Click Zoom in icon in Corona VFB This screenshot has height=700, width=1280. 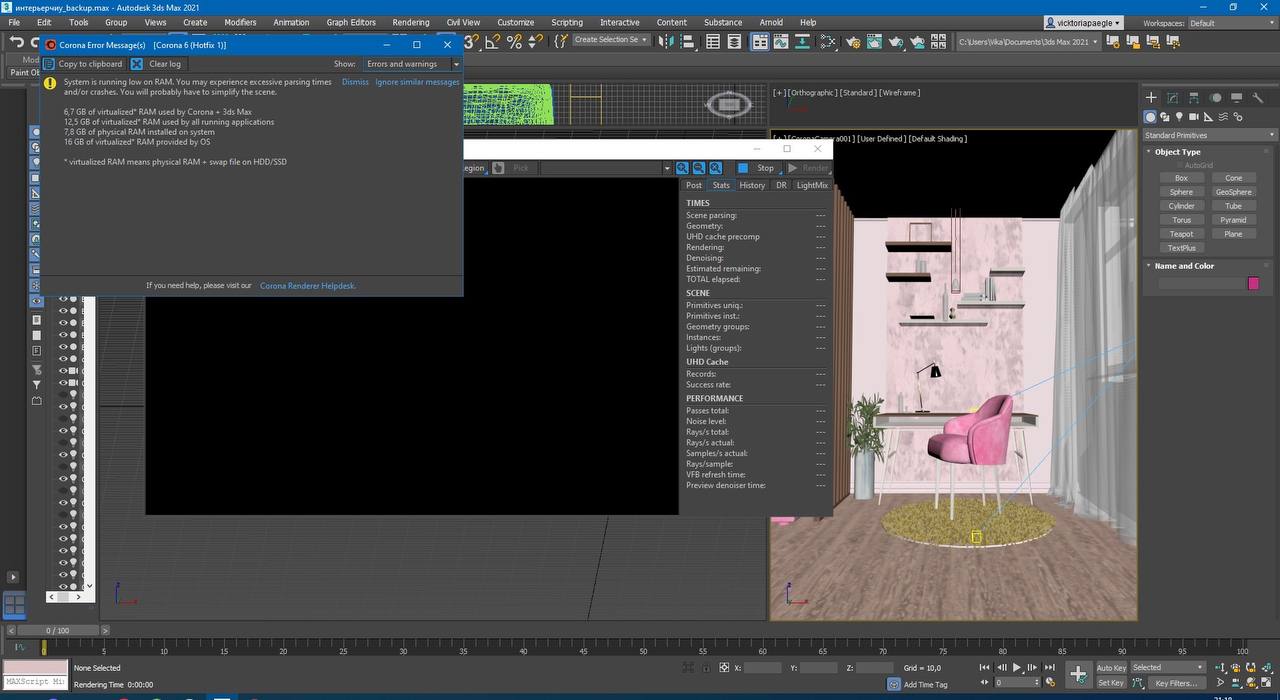[682, 168]
